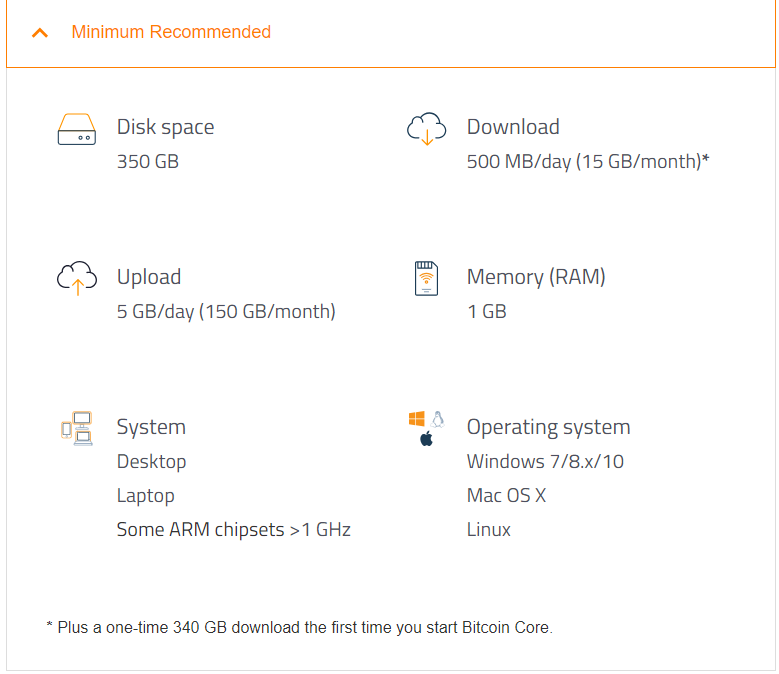The width and height of the screenshot is (779, 674).
Task: Click the memory card RAM icon
Action: (x=426, y=278)
